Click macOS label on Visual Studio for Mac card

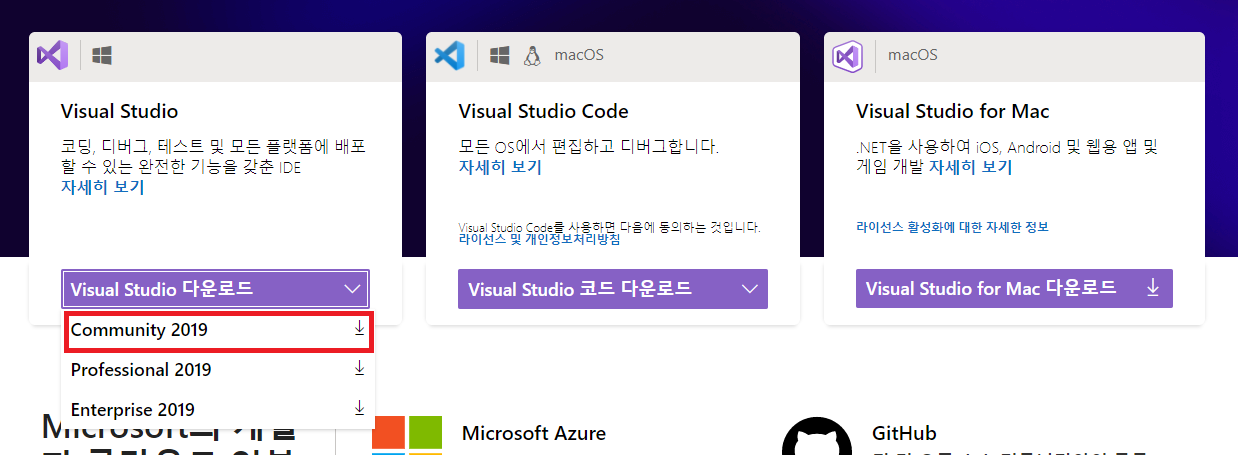click(913, 55)
